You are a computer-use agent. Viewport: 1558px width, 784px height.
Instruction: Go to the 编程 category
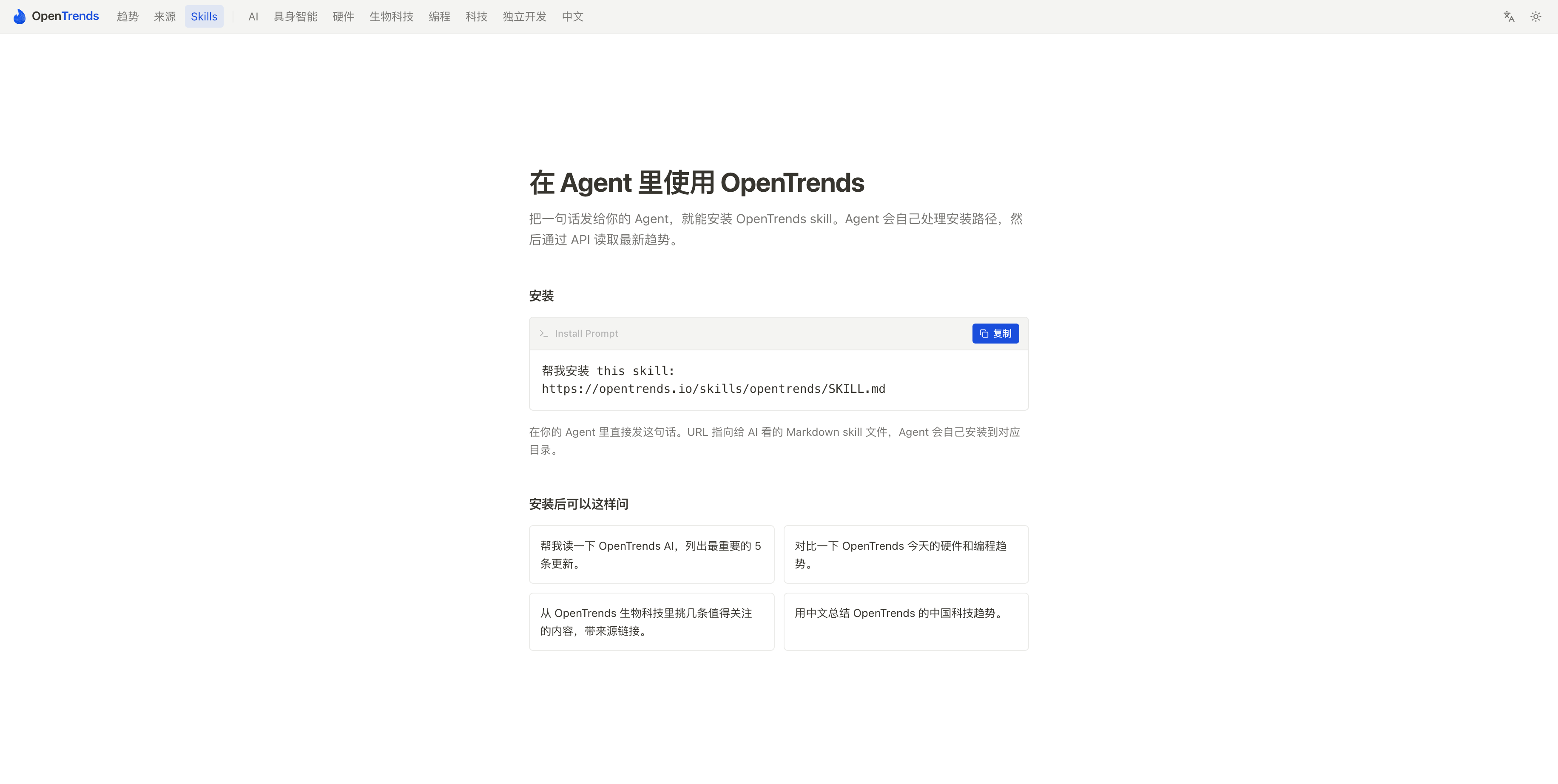[x=440, y=16]
